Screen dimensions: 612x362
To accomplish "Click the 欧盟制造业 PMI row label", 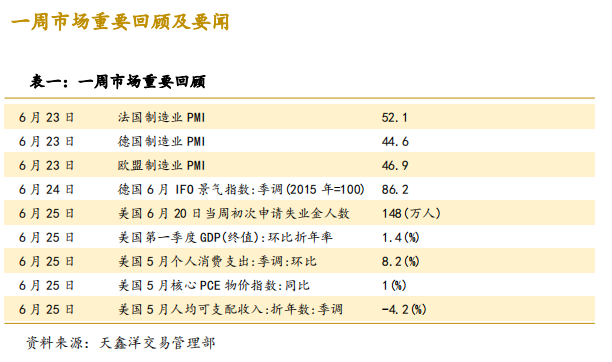I will coord(162,165).
